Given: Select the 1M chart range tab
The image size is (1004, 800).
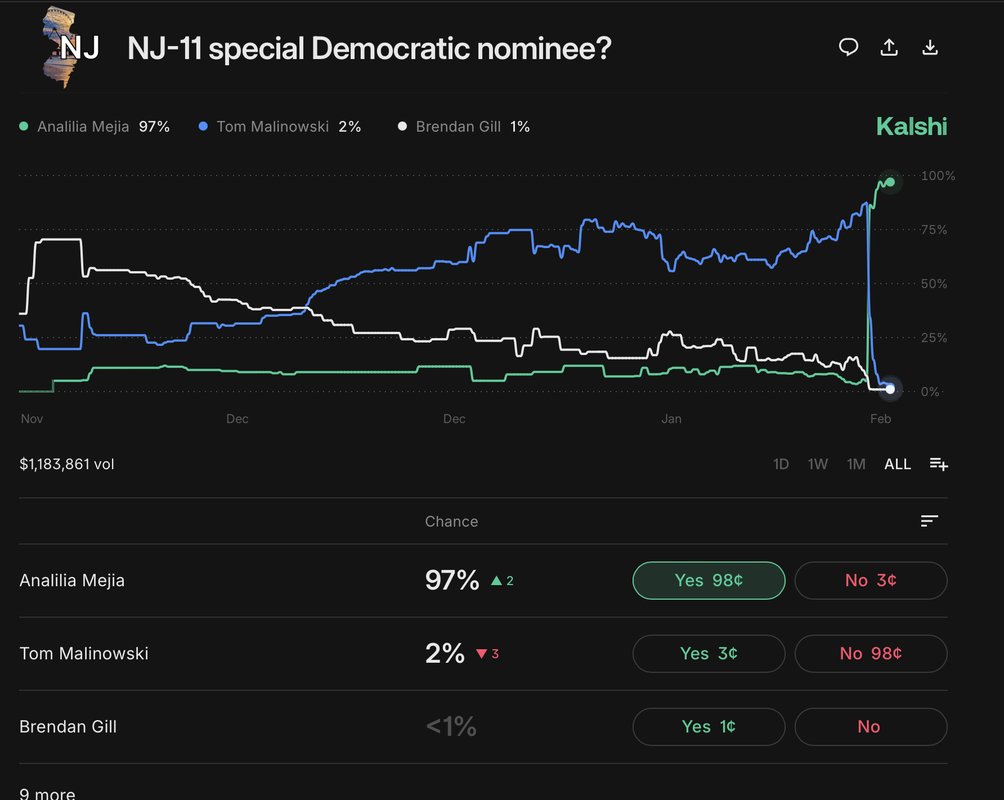Looking at the screenshot, I should [x=855, y=464].
